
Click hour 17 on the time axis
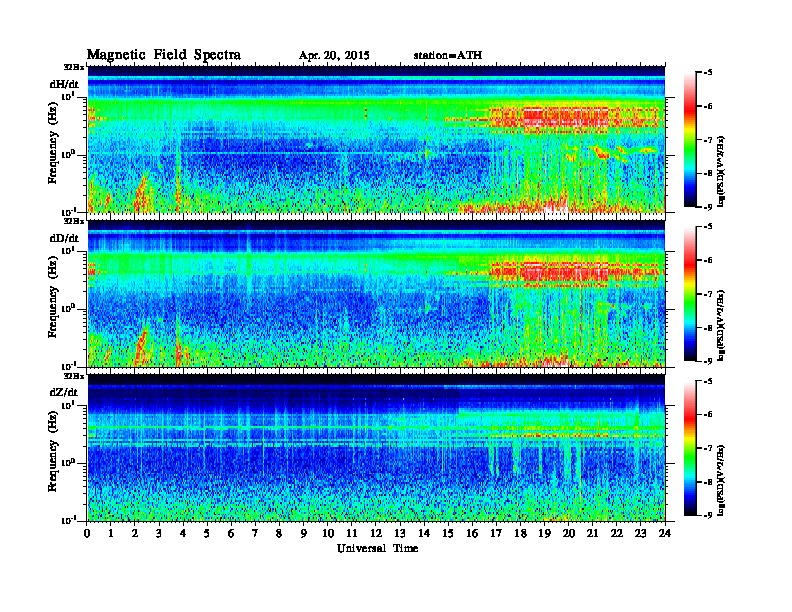click(x=497, y=533)
